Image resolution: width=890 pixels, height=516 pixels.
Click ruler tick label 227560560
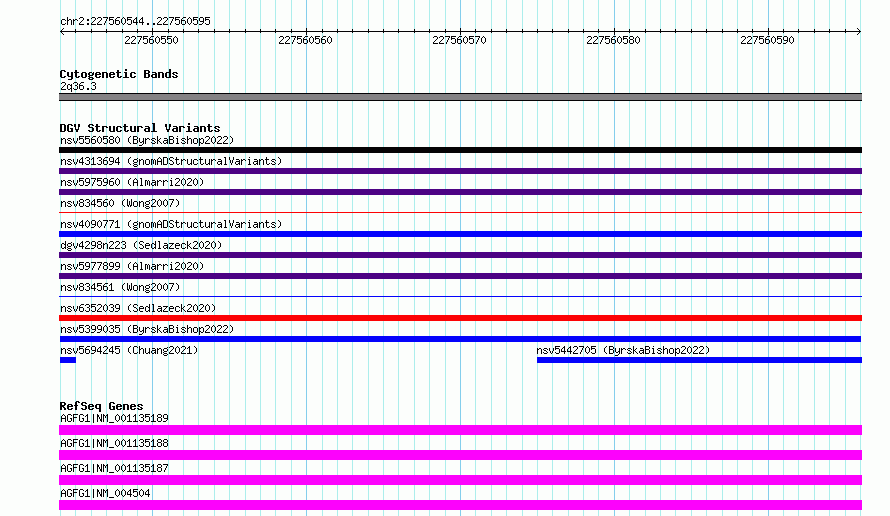coord(305,40)
